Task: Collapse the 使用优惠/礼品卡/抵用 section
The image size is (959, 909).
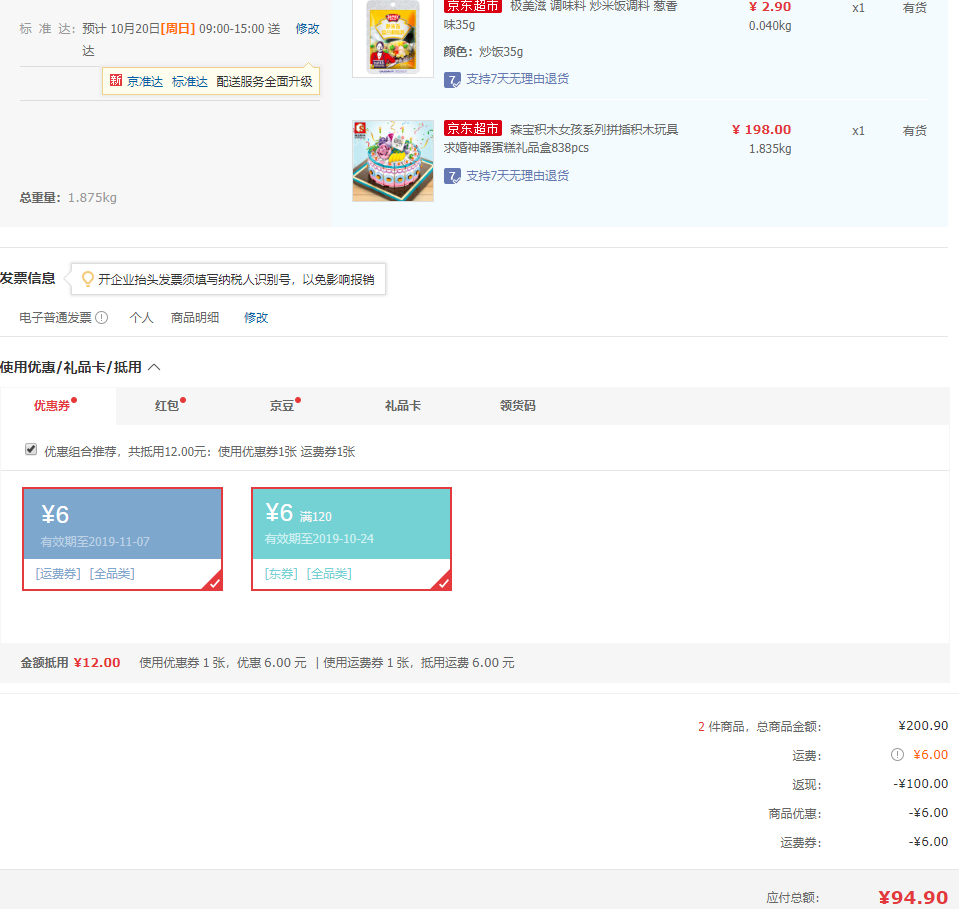Action: 154,367
